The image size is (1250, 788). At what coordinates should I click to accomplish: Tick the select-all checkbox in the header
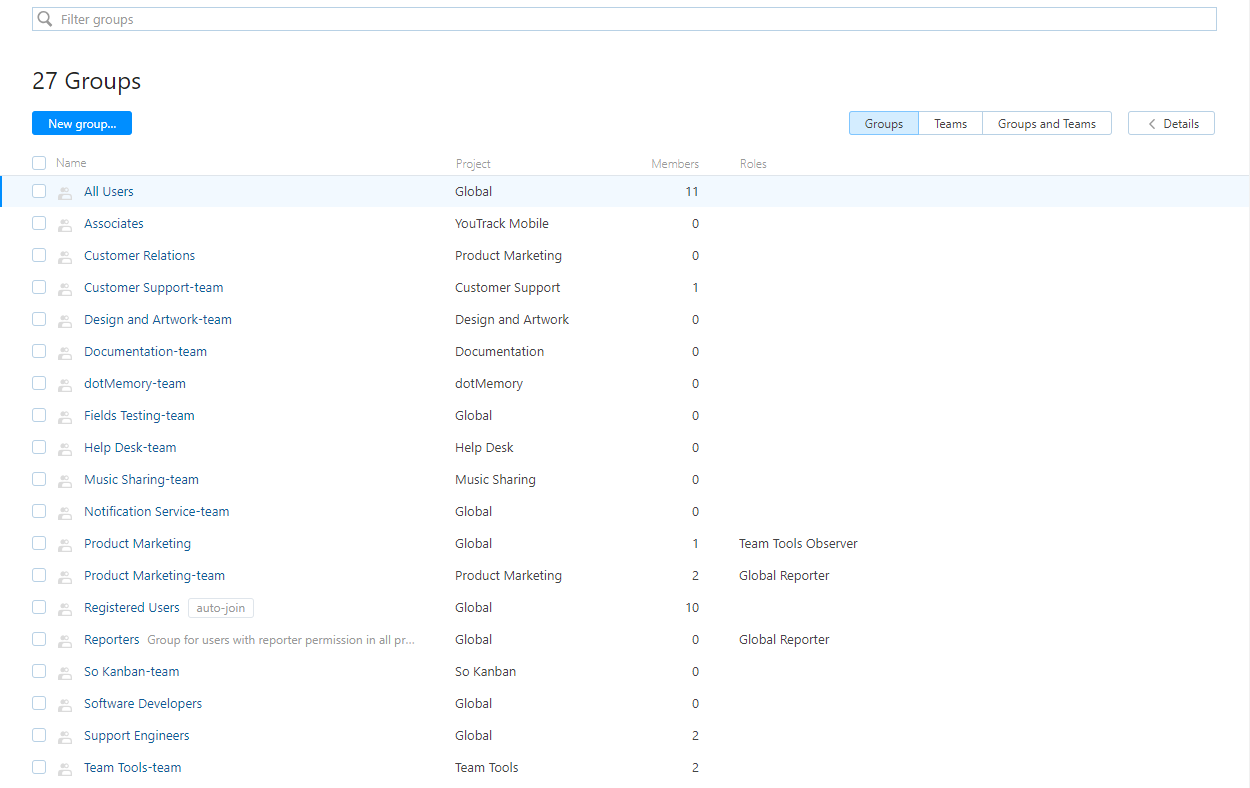[39, 163]
